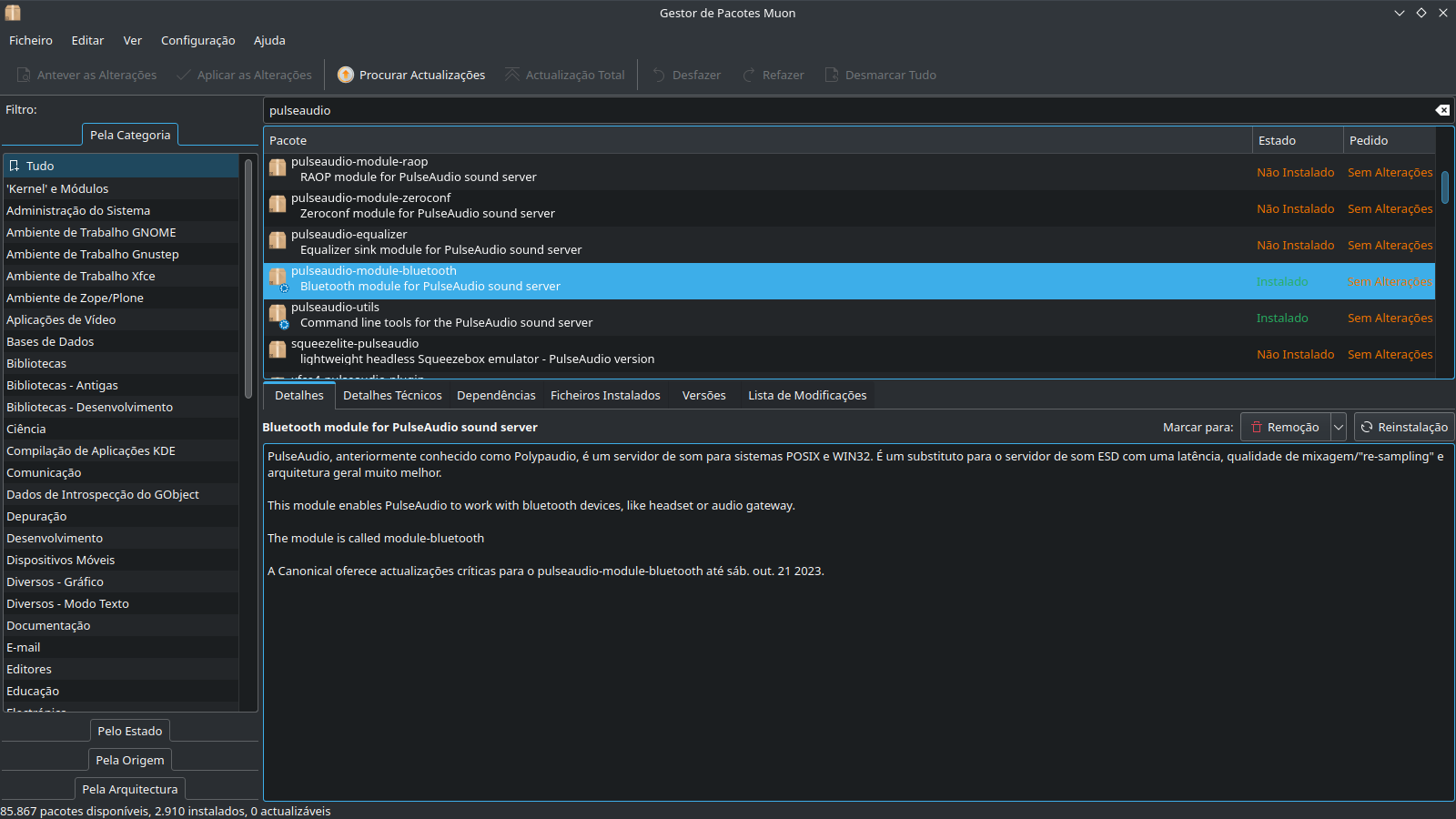
Task: Sort by Pedido column header
Action: [x=1389, y=140]
